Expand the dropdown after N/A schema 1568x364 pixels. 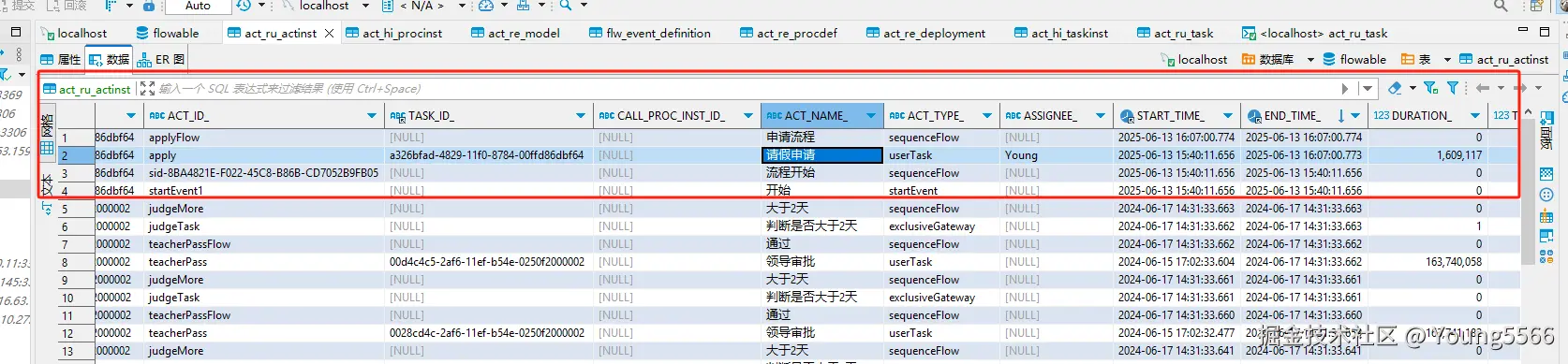tap(462, 6)
